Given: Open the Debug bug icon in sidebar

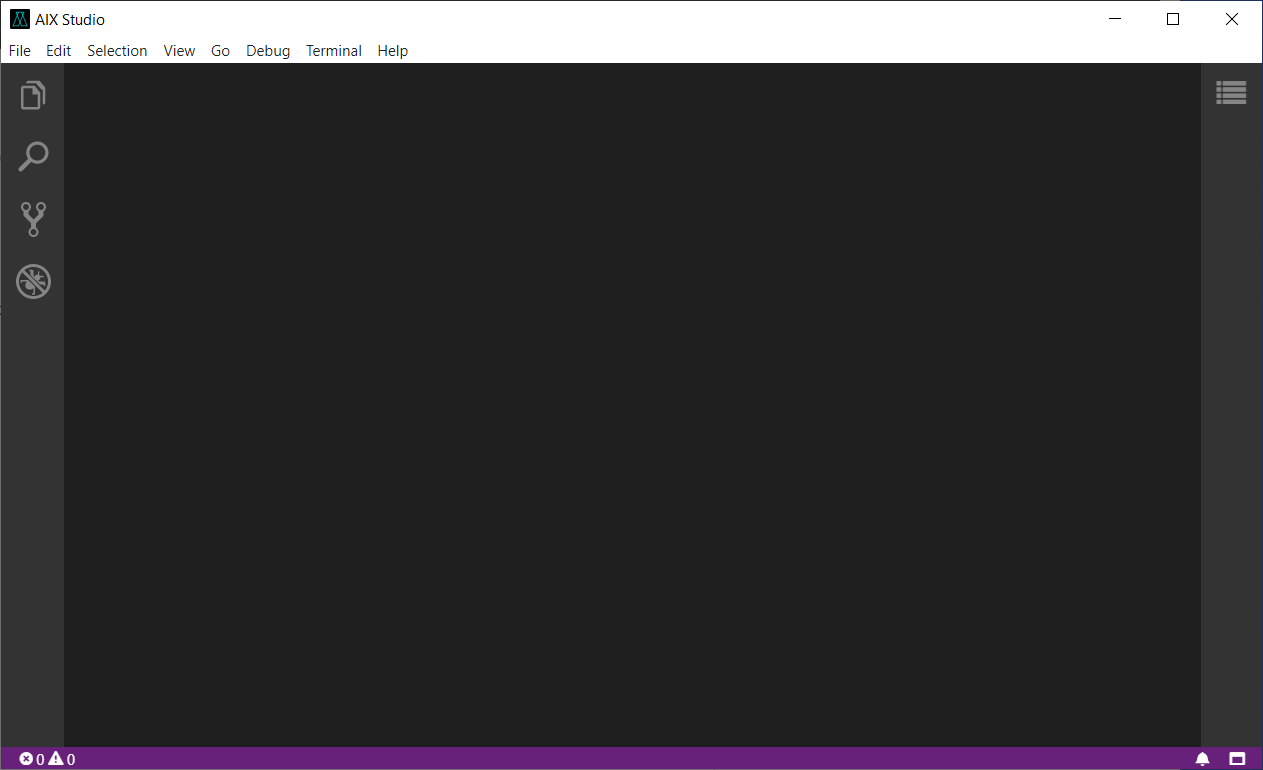Looking at the screenshot, I should (x=33, y=281).
